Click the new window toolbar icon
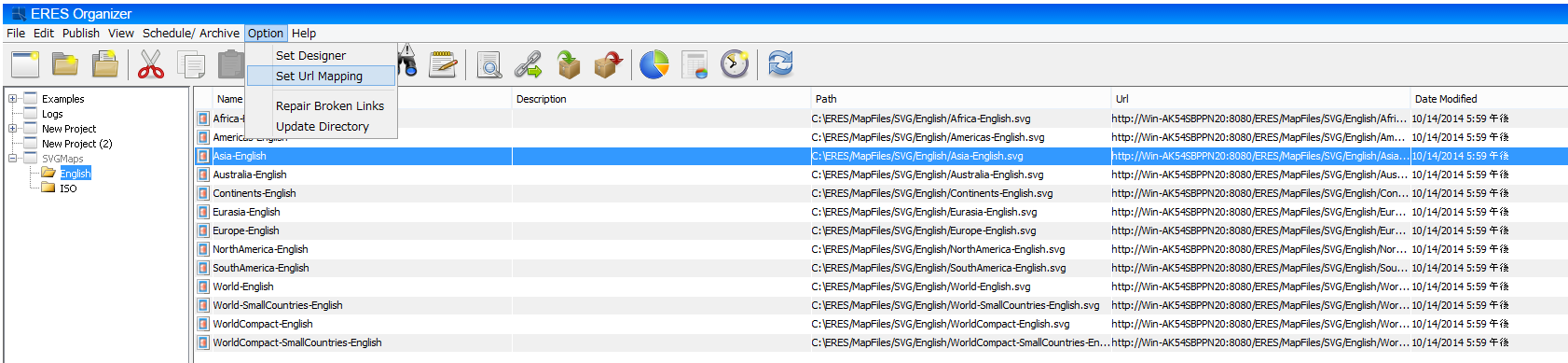 click(25, 64)
